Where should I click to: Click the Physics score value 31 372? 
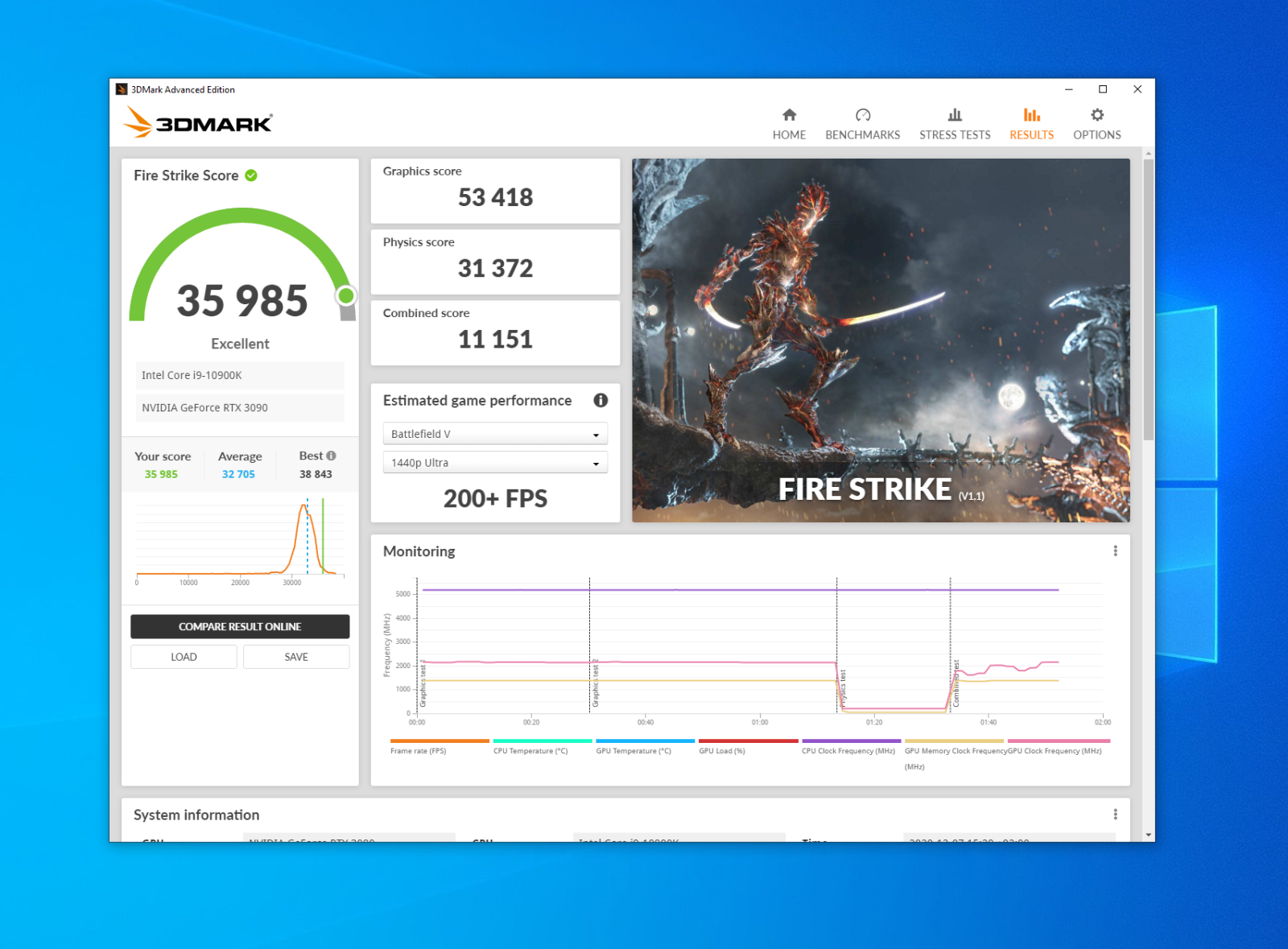[x=495, y=268]
